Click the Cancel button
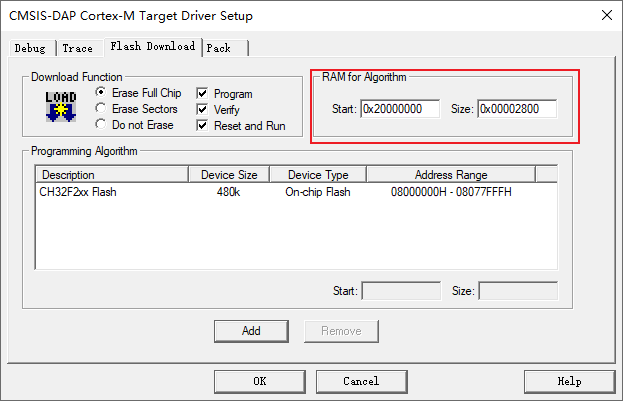The width and height of the screenshot is (623, 401). [x=361, y=381]
